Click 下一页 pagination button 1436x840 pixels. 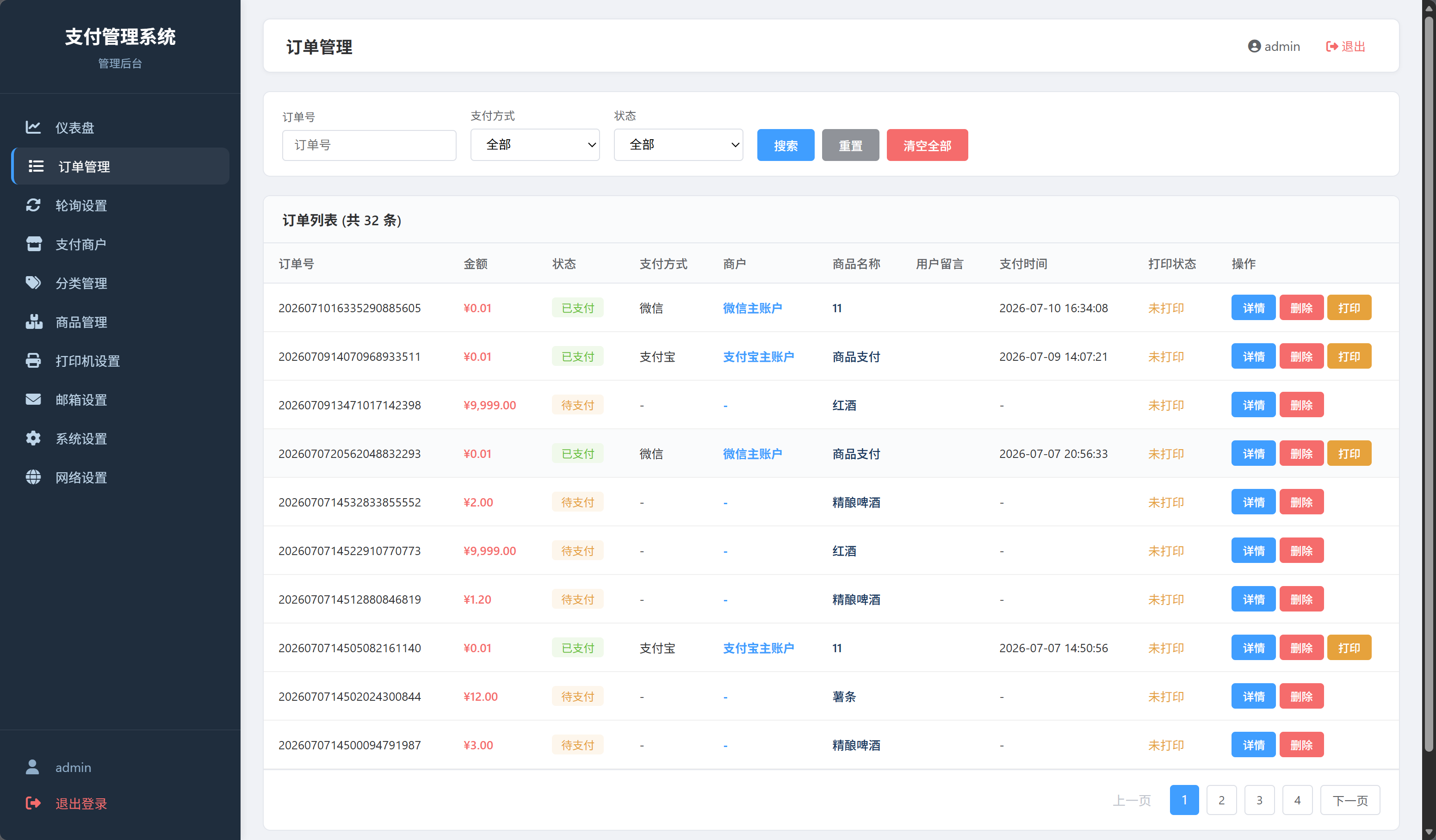(1349, 800)
